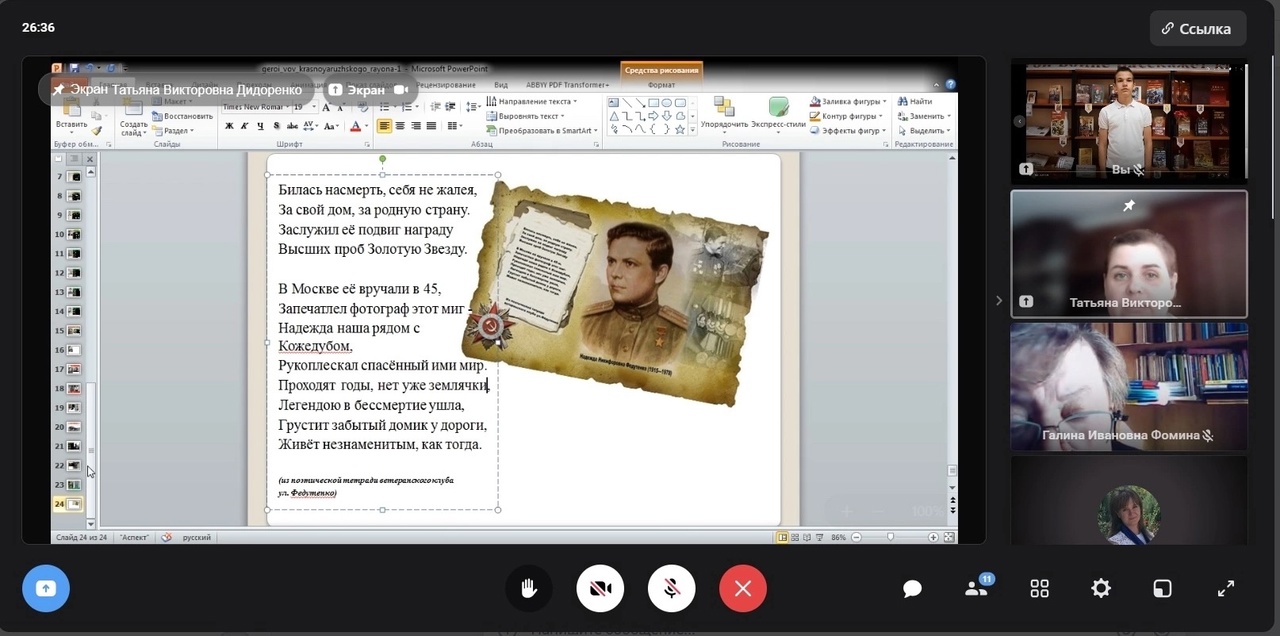Underline the selected text in PowerPoint

(260, 126)
